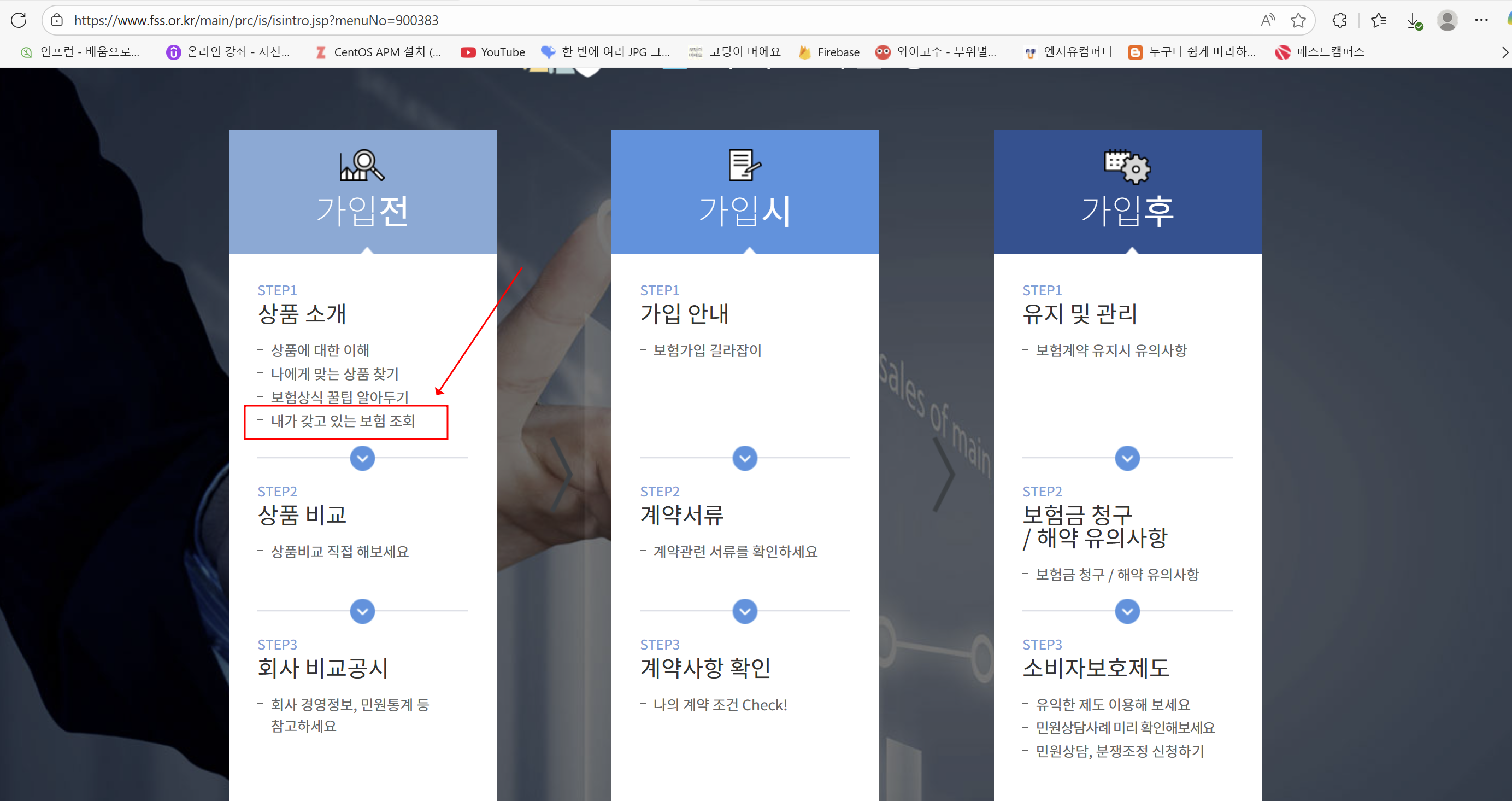
Task: Click the 가입후 calendar gear icon
Action: coord(1127,167)
